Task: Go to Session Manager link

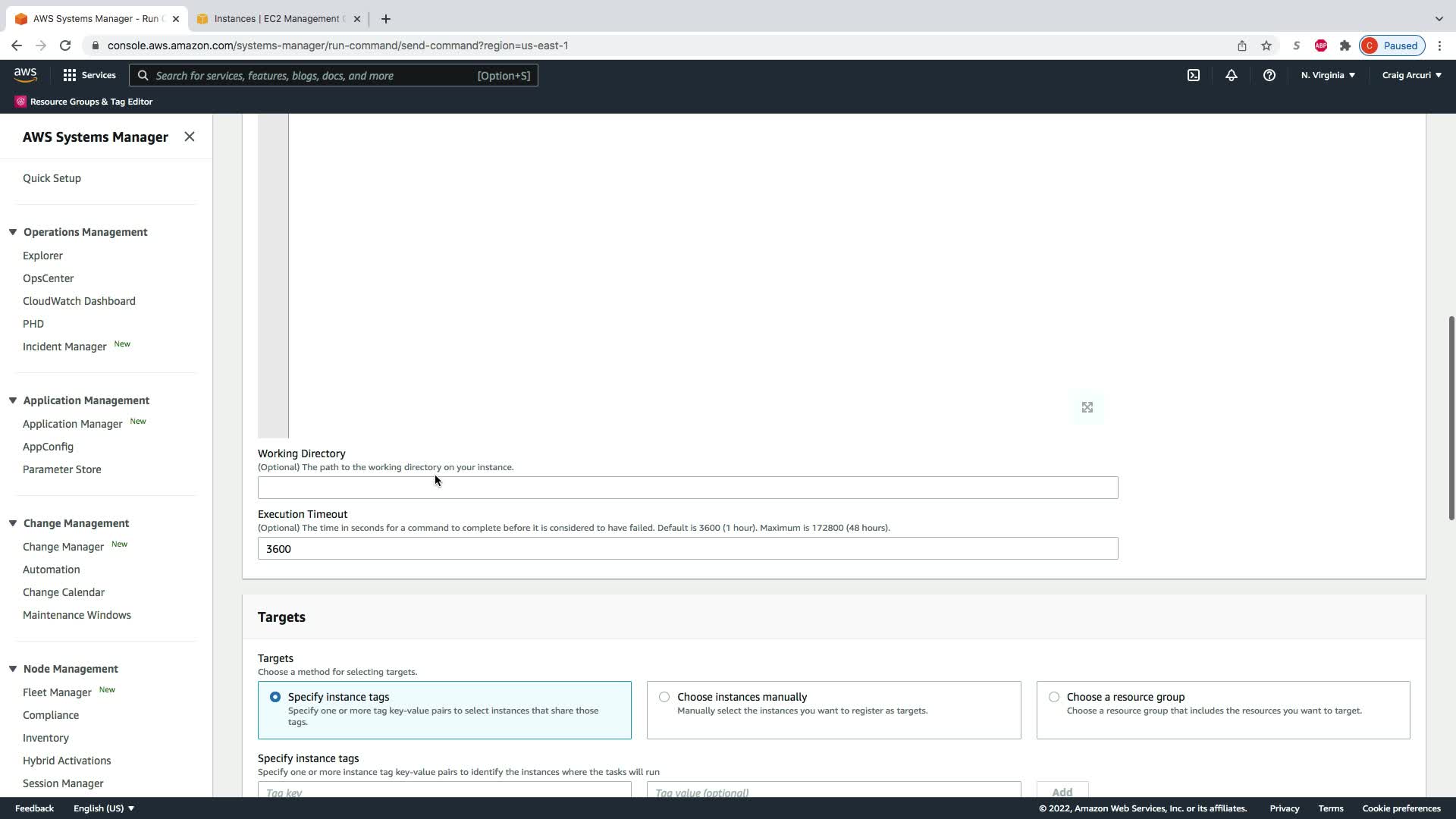Action: pos(63,783)
